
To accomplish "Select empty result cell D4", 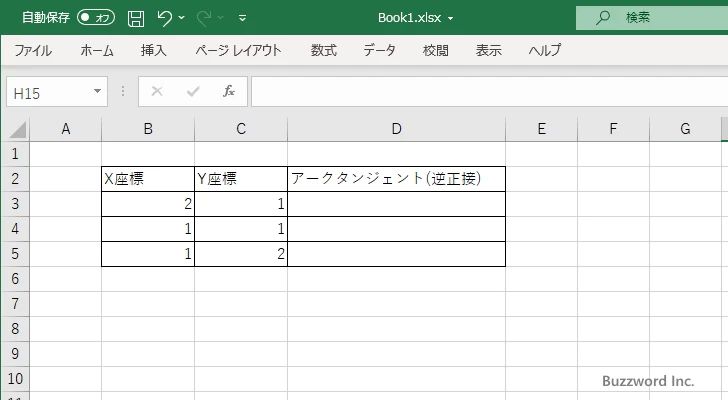I will [x=396, y=229].
